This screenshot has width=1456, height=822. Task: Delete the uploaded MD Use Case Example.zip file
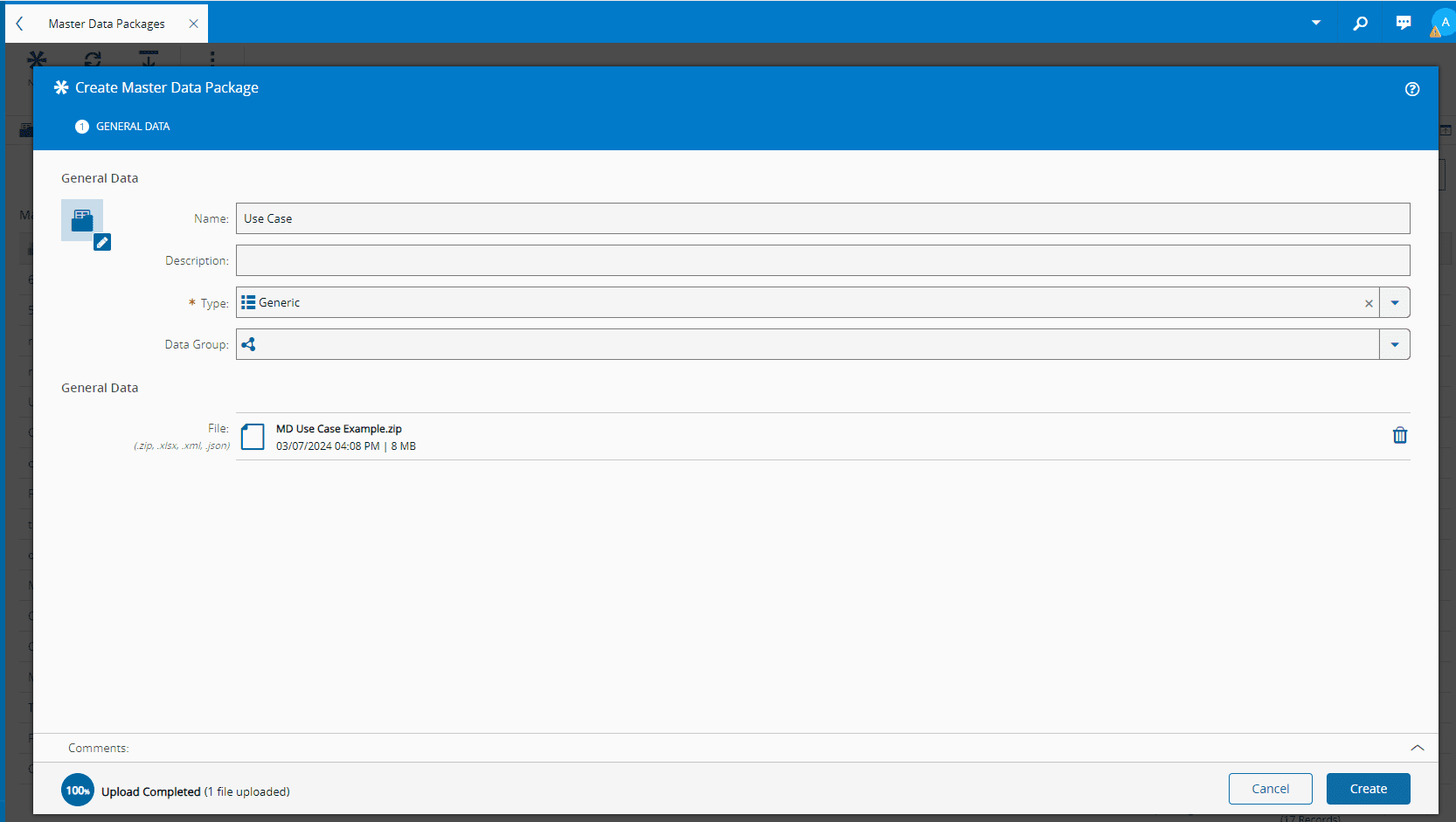point(1399,435)
